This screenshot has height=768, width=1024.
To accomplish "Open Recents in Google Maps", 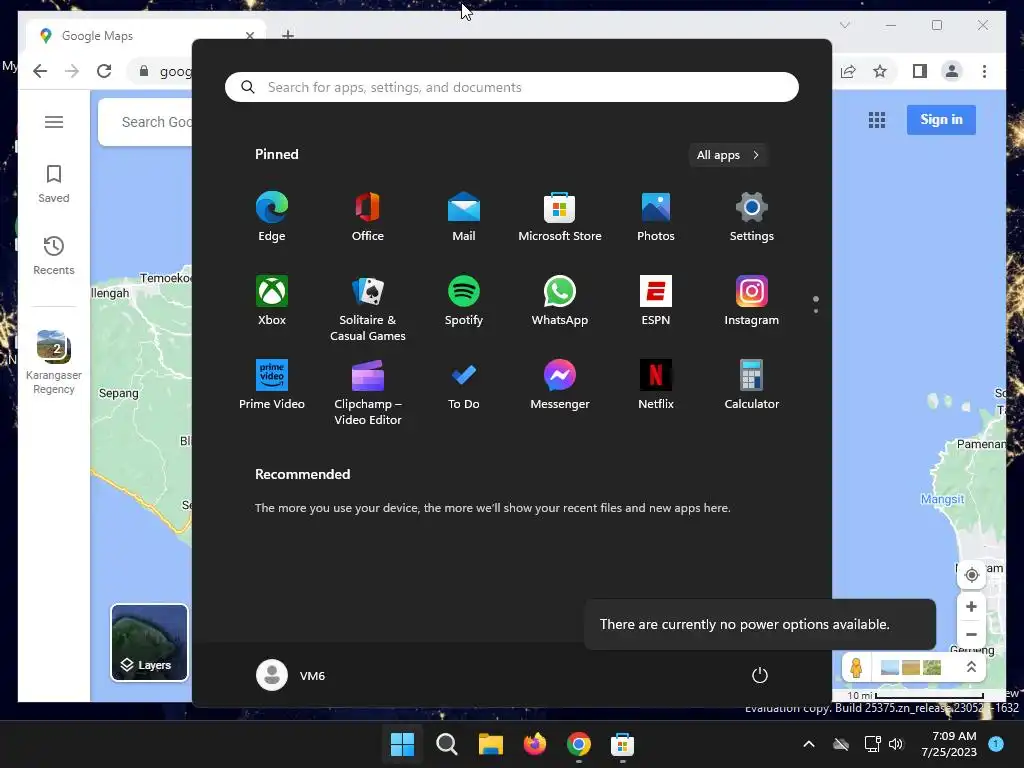I will click(54, 256).
